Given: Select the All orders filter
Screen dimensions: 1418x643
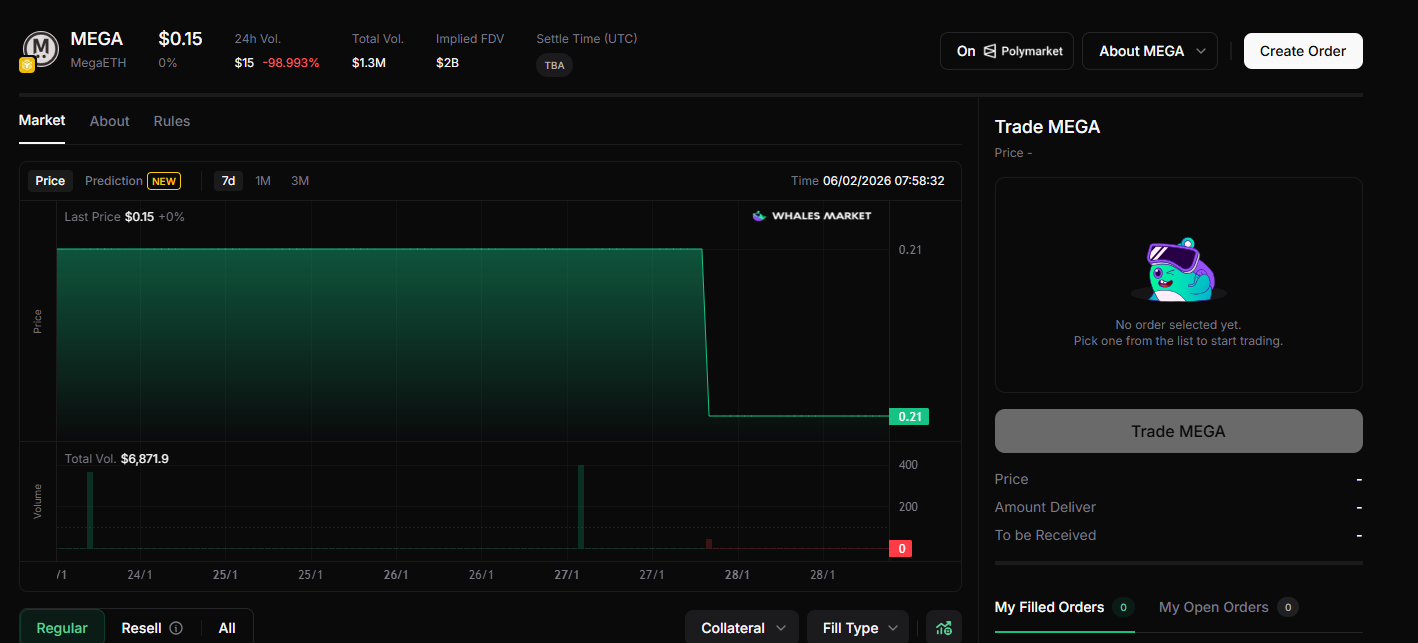Looking at the screenshot, I should point(227,628).
